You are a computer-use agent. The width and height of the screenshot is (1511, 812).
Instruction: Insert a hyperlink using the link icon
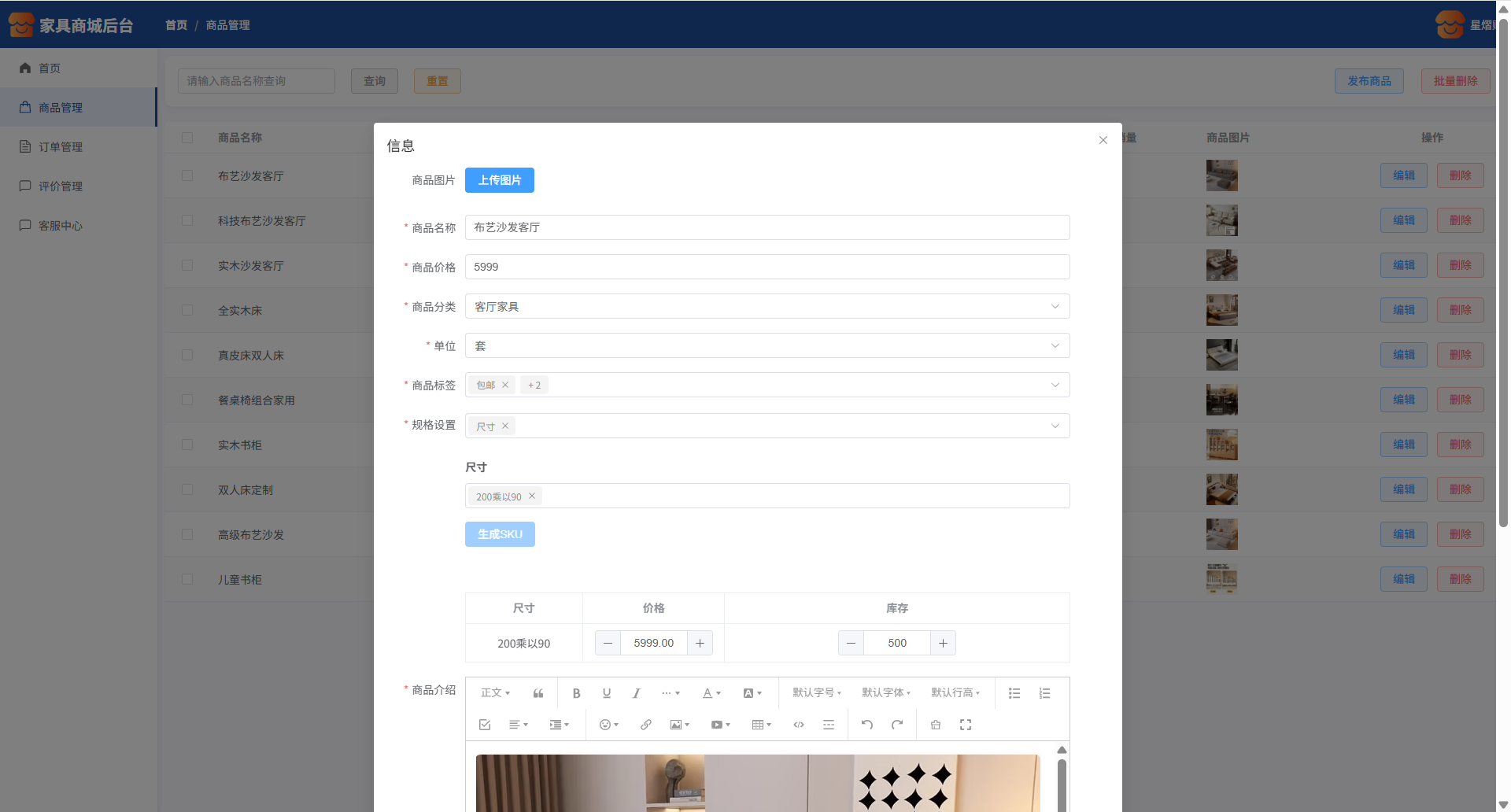pos(645,725)
